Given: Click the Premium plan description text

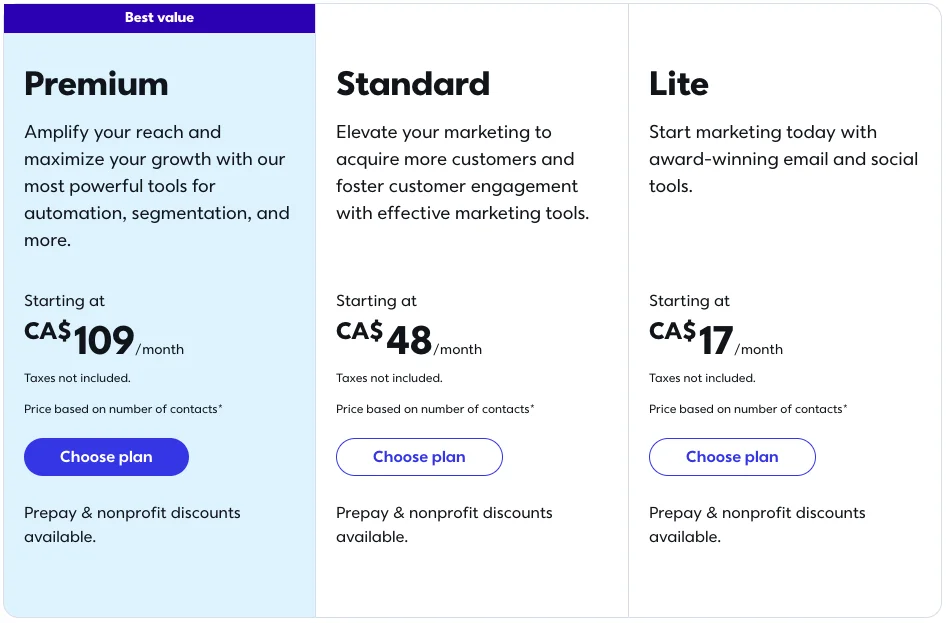Looking at the screenshot, I should point(156,185).
